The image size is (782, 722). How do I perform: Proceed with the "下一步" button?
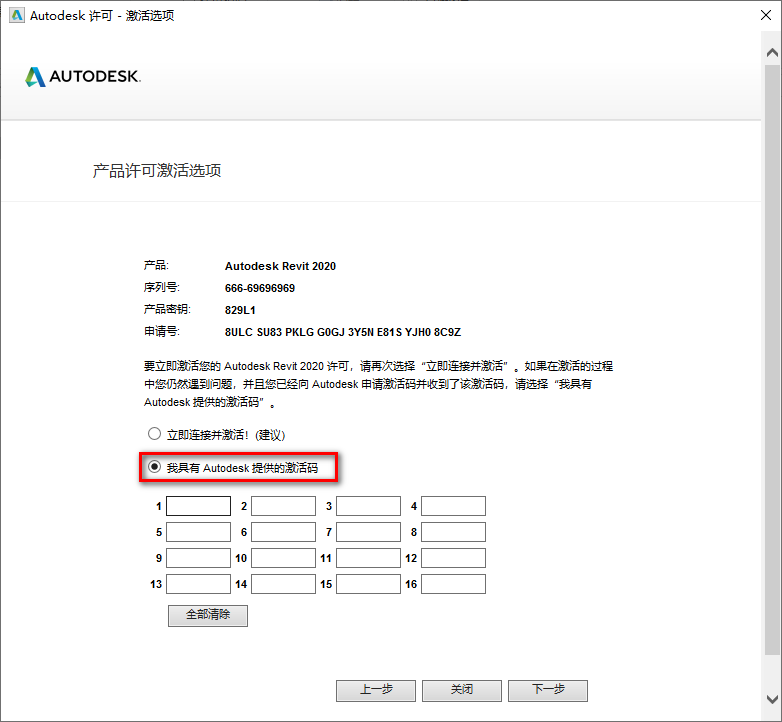click(x=547, y=690)
